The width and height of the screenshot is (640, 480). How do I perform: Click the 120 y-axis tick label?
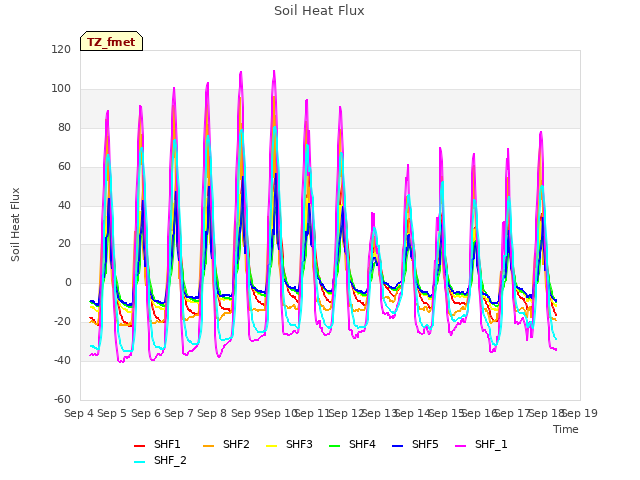pyautogui.click(x=61, y=50)
